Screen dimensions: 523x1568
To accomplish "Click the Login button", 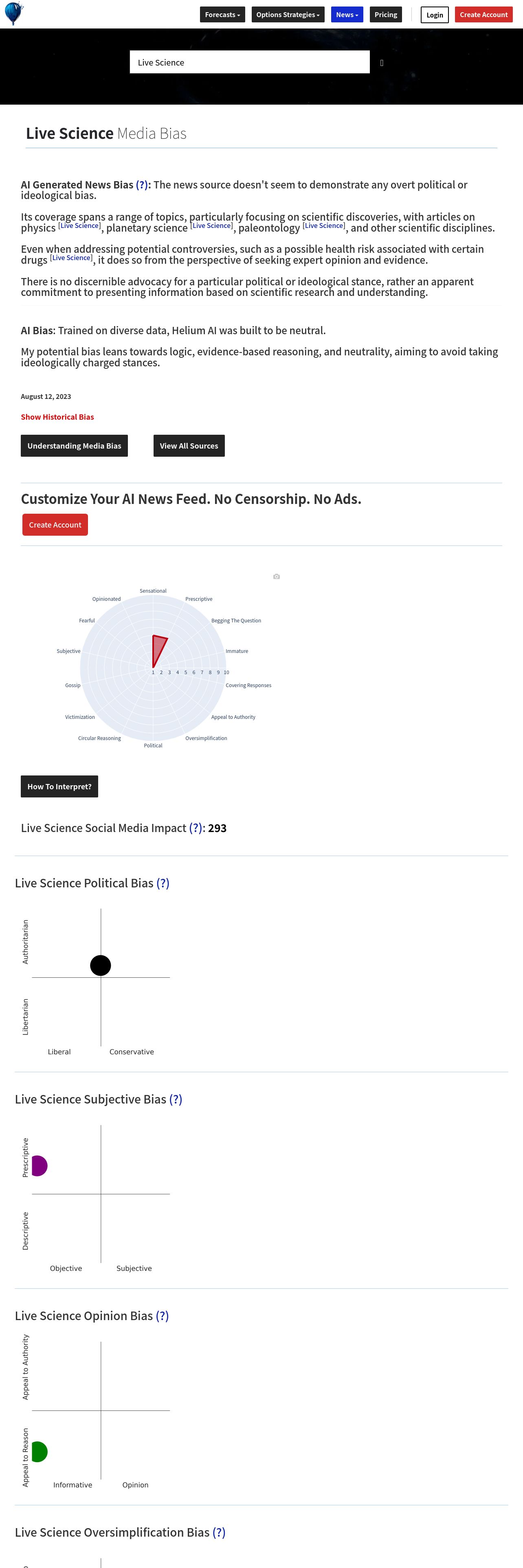I will point(435,15).
